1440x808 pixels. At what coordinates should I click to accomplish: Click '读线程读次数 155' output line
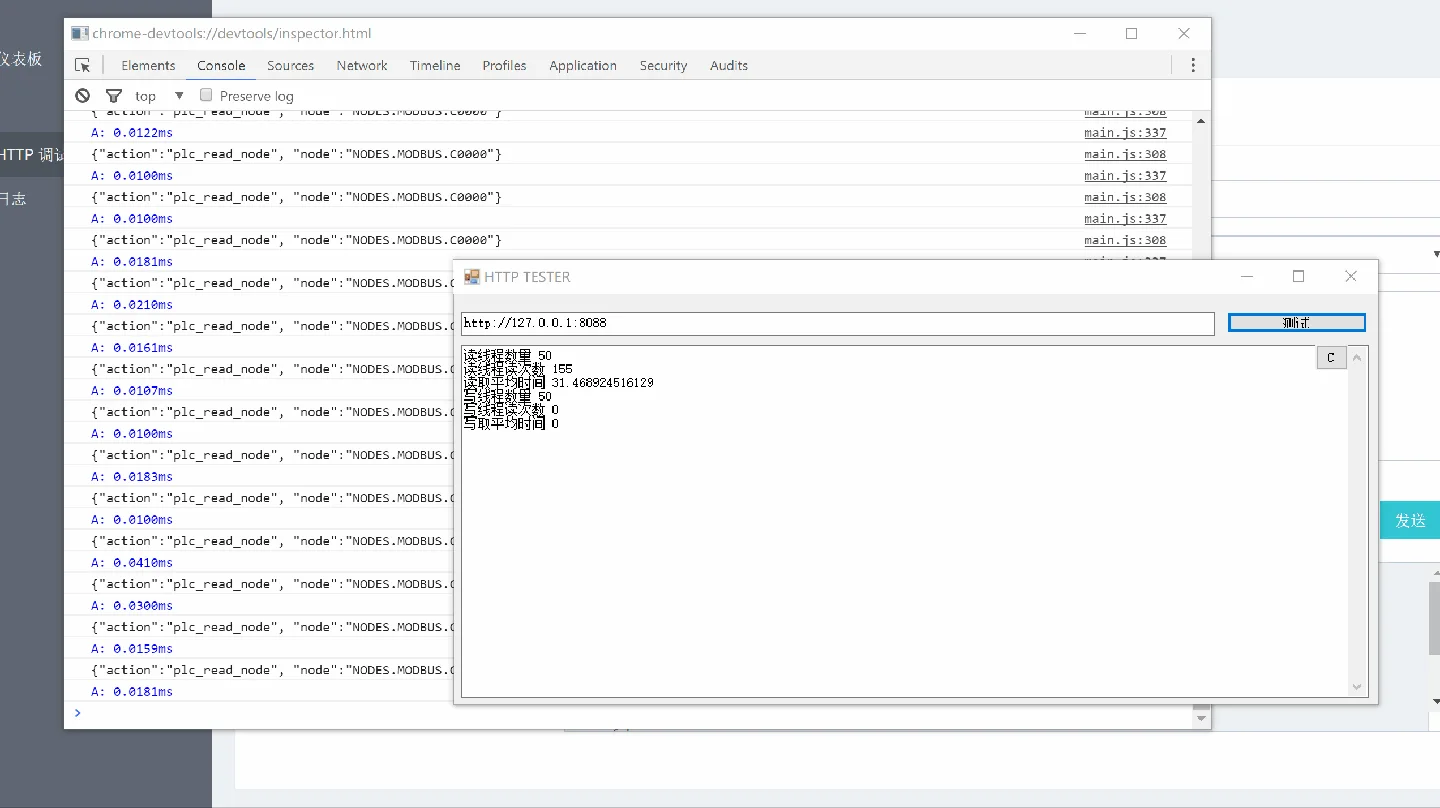click(x=518, y=369)
